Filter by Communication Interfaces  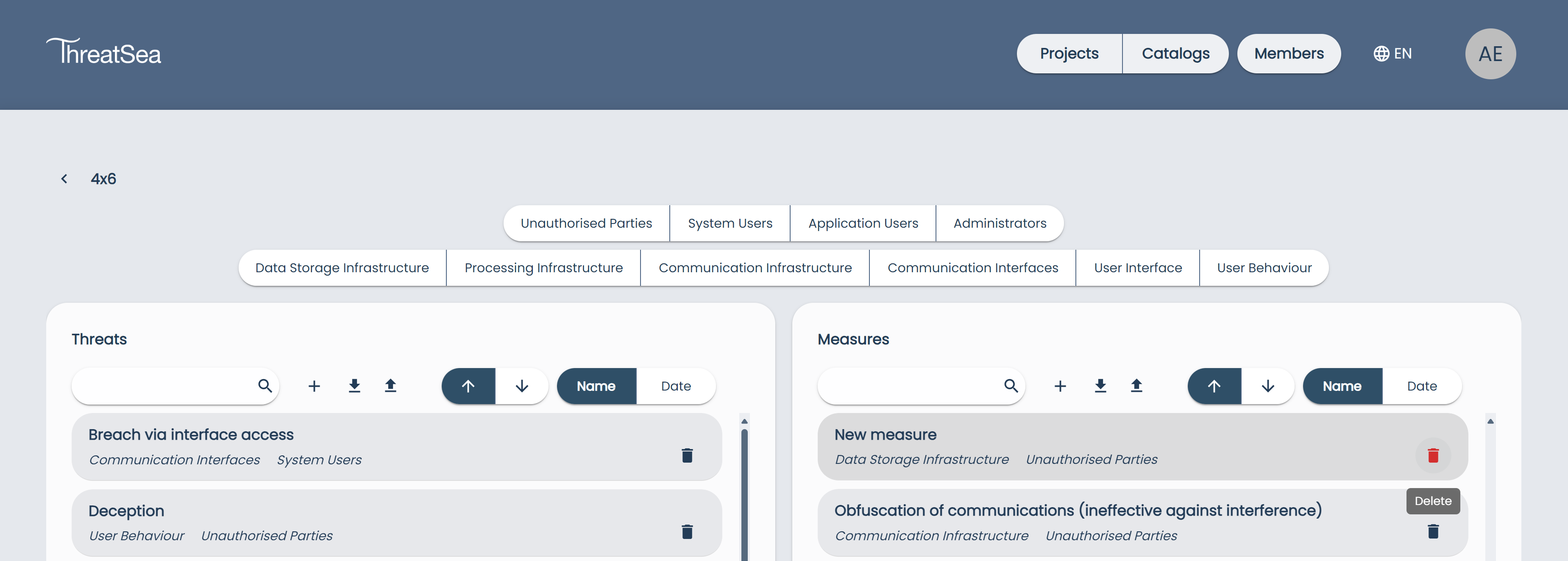[972, 268]
